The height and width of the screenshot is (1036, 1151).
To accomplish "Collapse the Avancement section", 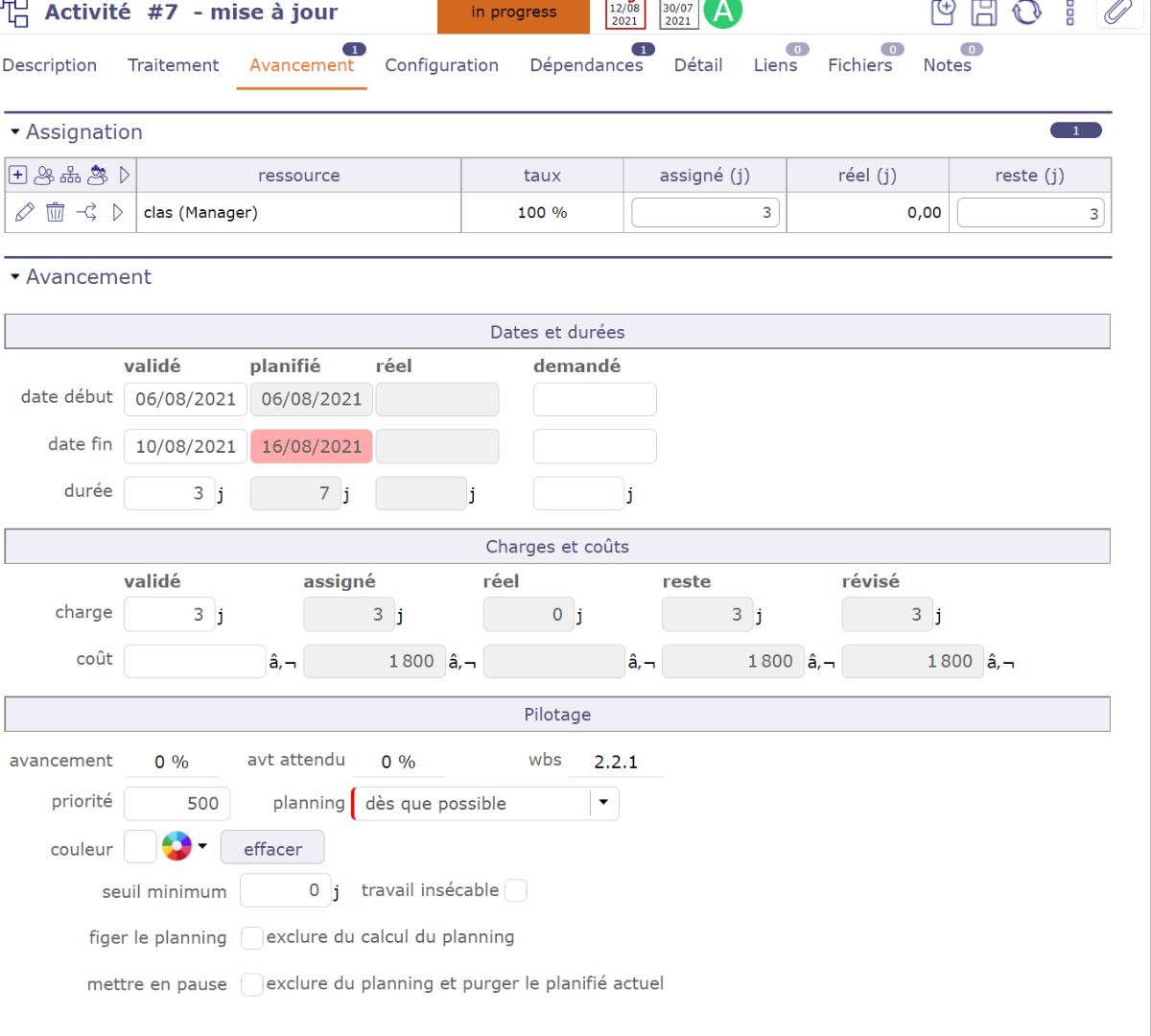I will tap(15, 277).
